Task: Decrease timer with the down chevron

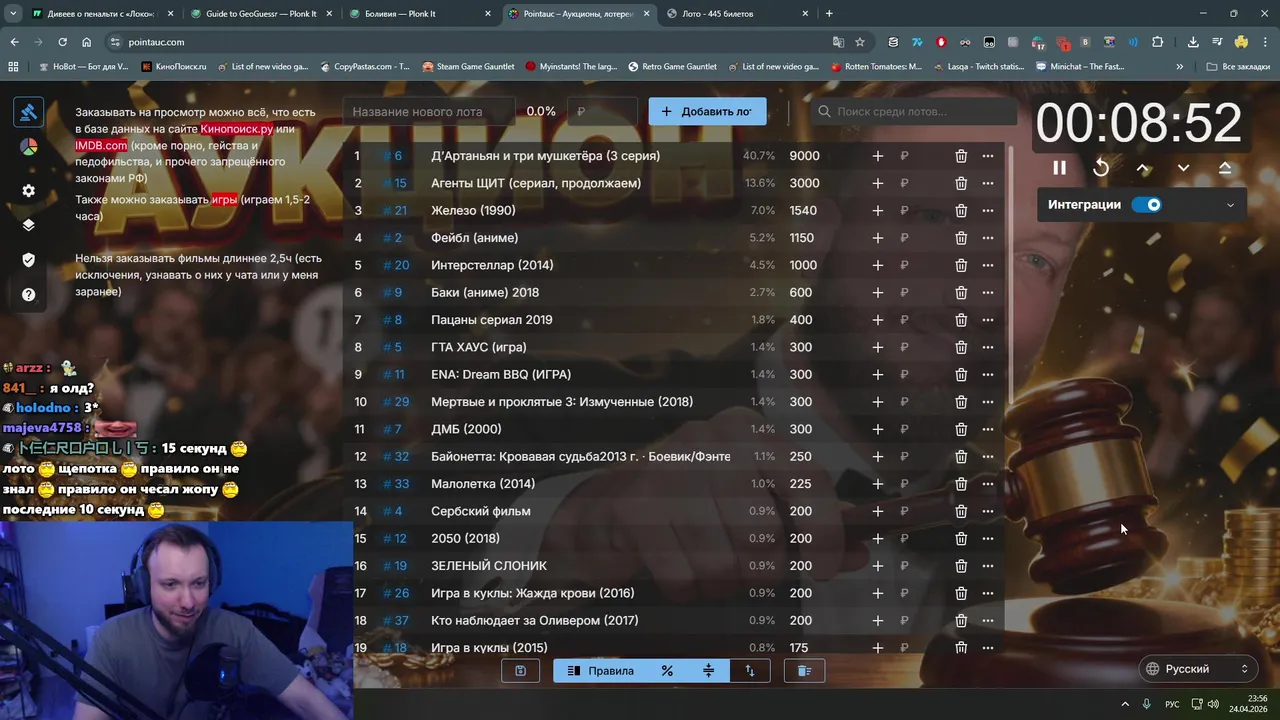Action: point(1183,168)
